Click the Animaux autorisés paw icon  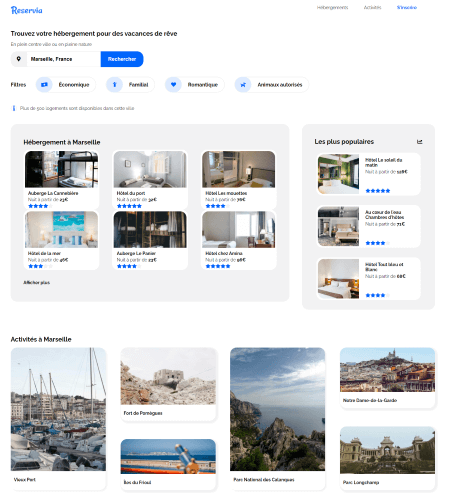(243, 85)
